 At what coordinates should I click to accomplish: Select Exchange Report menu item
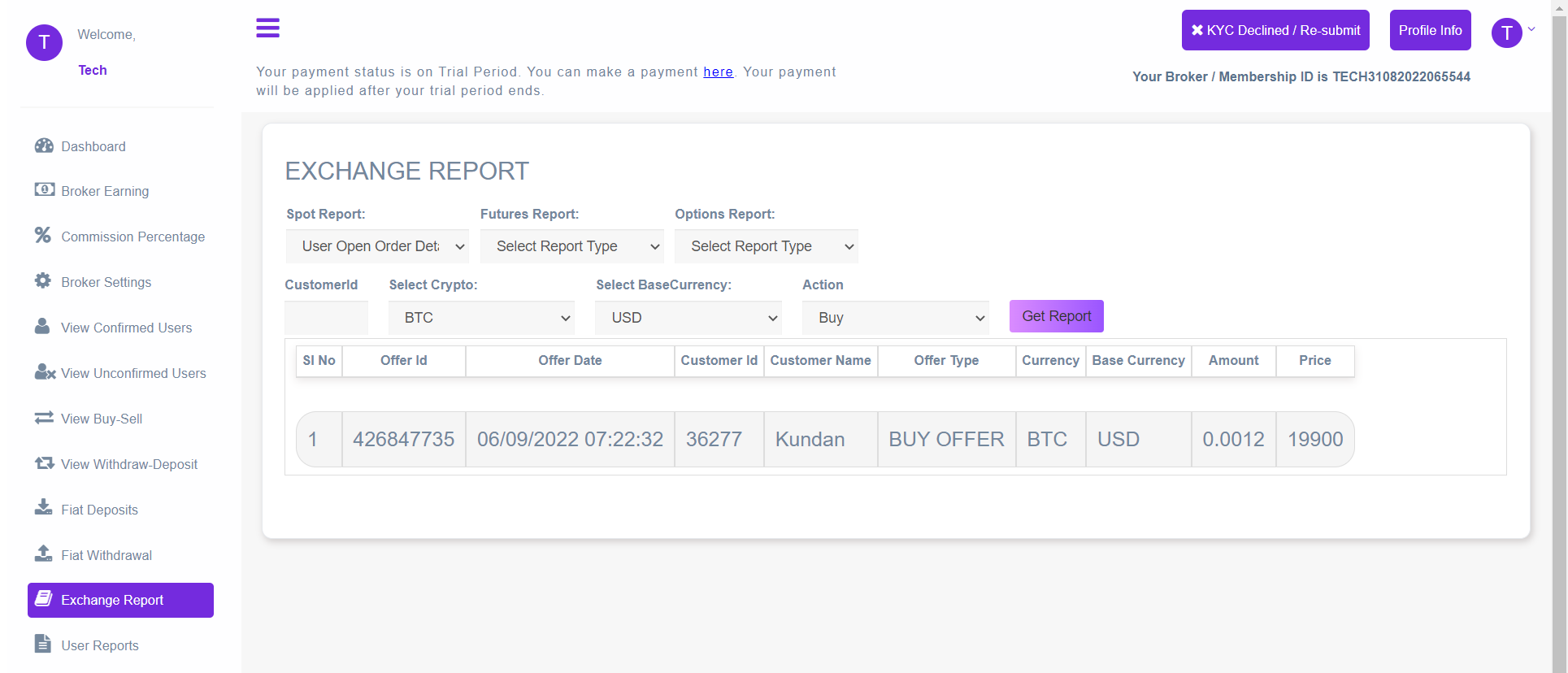click(120, 600)
